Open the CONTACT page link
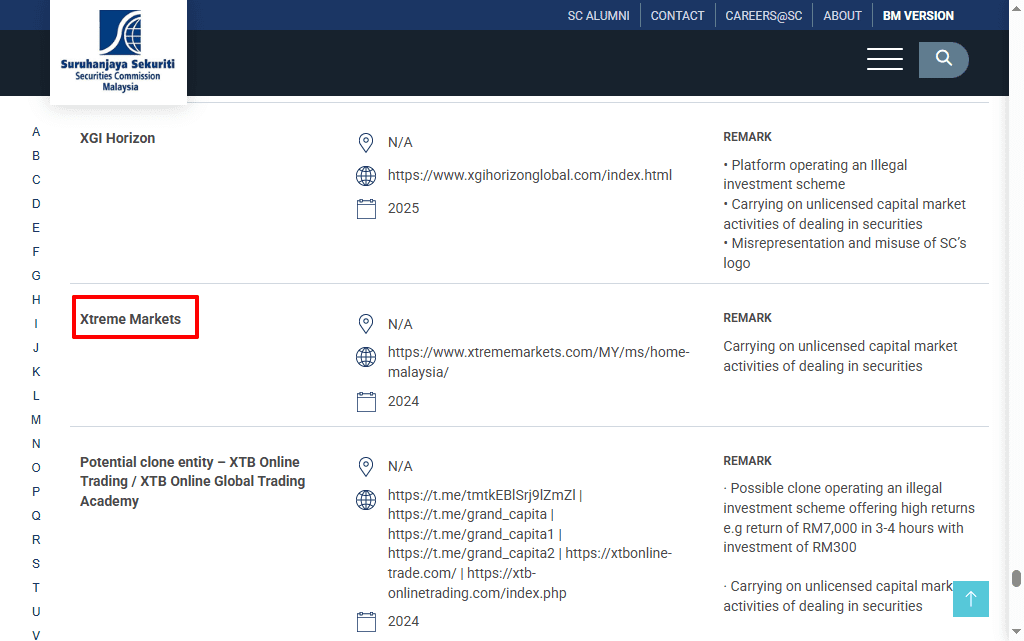 677,16
